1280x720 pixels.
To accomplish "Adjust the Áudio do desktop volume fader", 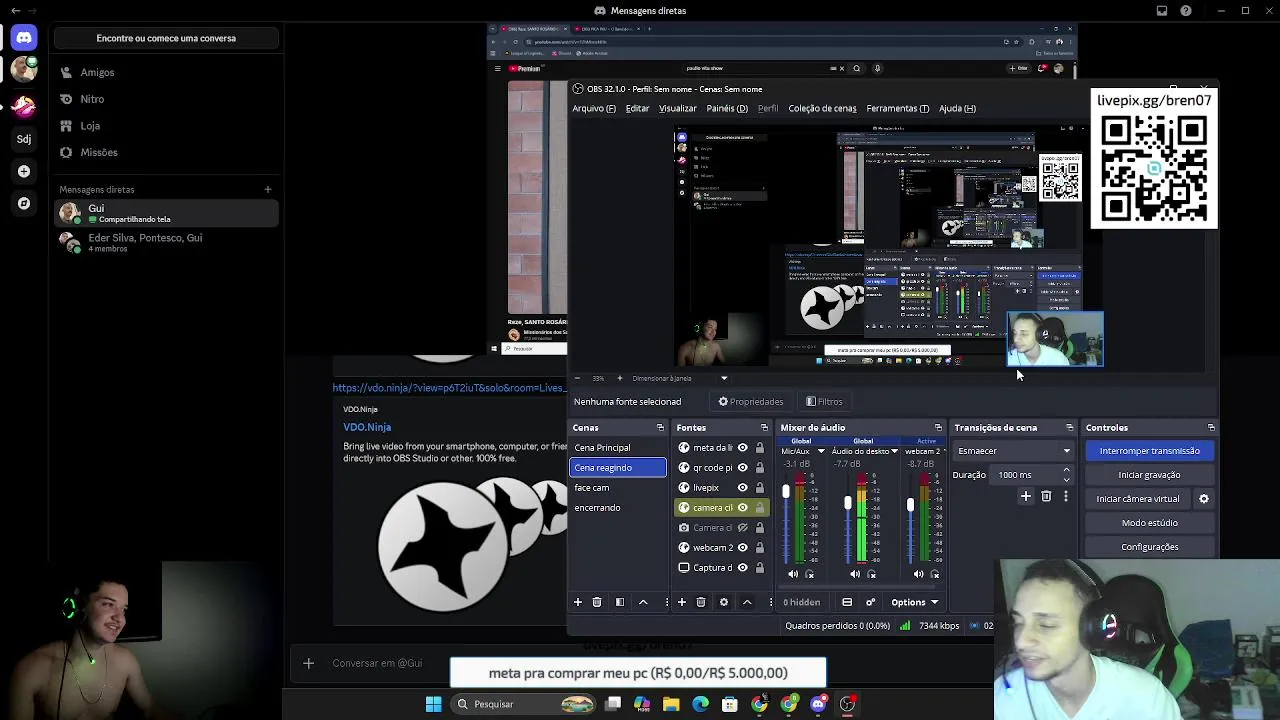I will [848, 503].
